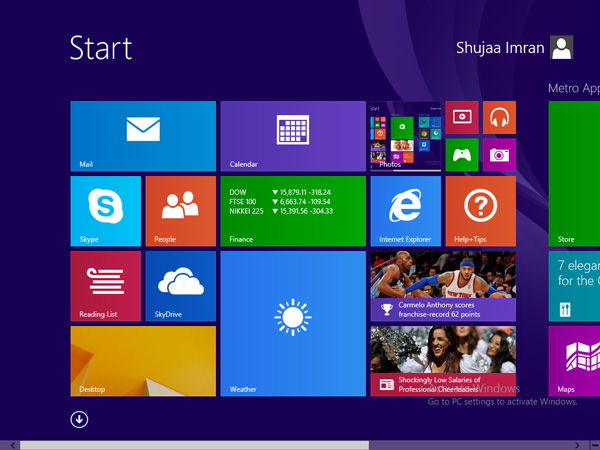The width and height of the screenshot is (600, 450).
Task: Open the Mail tile
Action: (x=143, y=136)
